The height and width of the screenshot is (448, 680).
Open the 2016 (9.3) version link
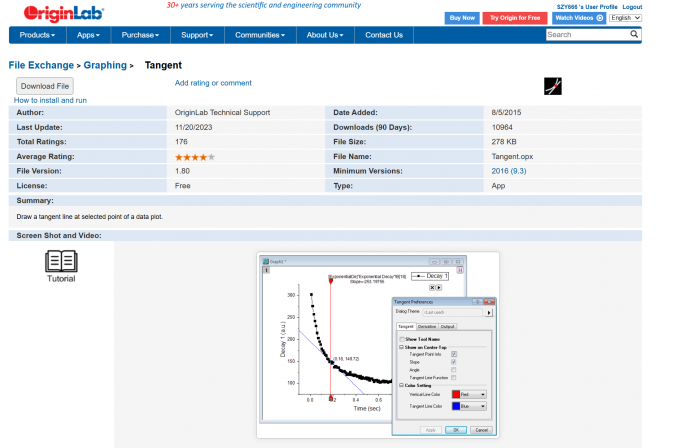tap(509, 171)
